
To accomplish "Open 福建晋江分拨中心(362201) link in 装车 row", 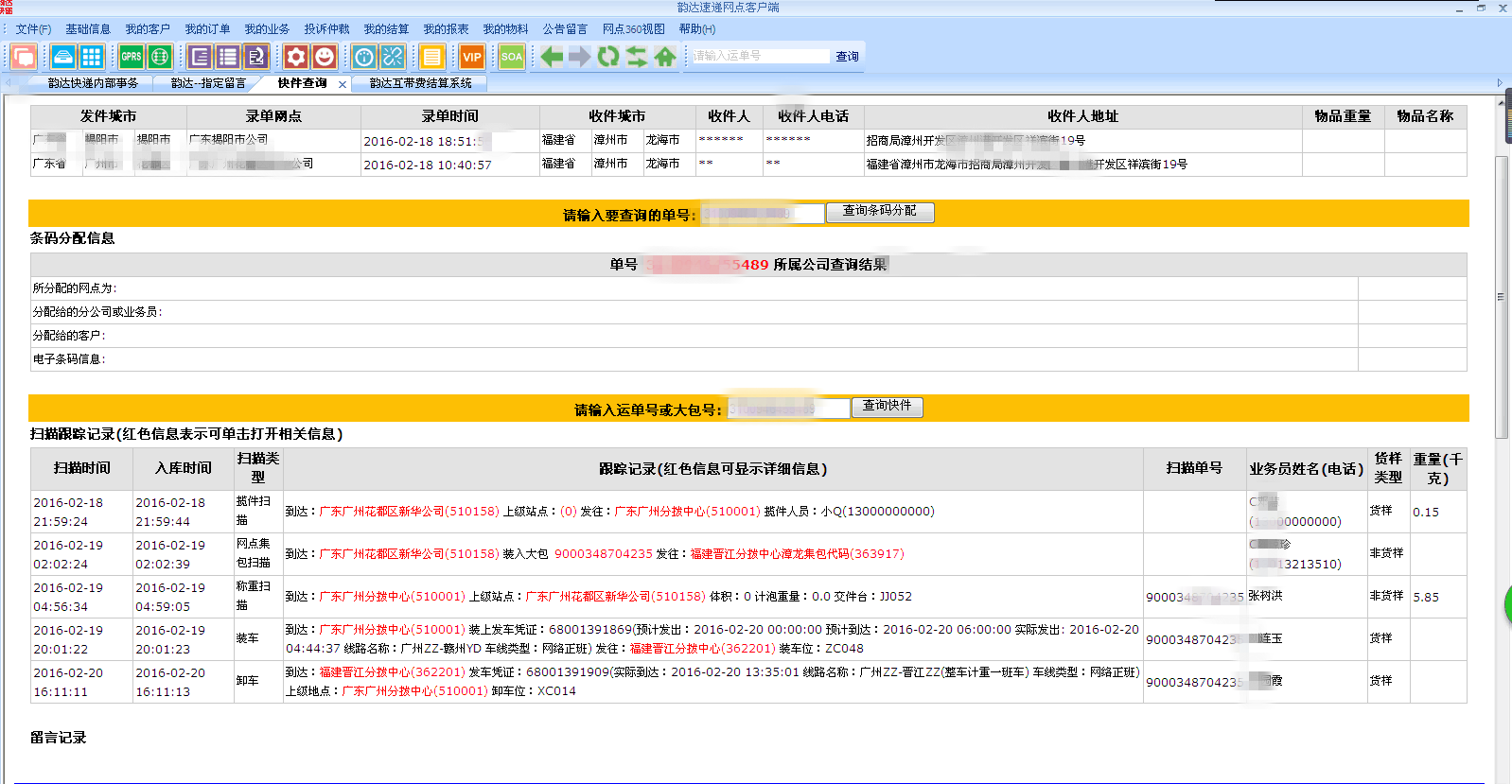I will point(703,649).
